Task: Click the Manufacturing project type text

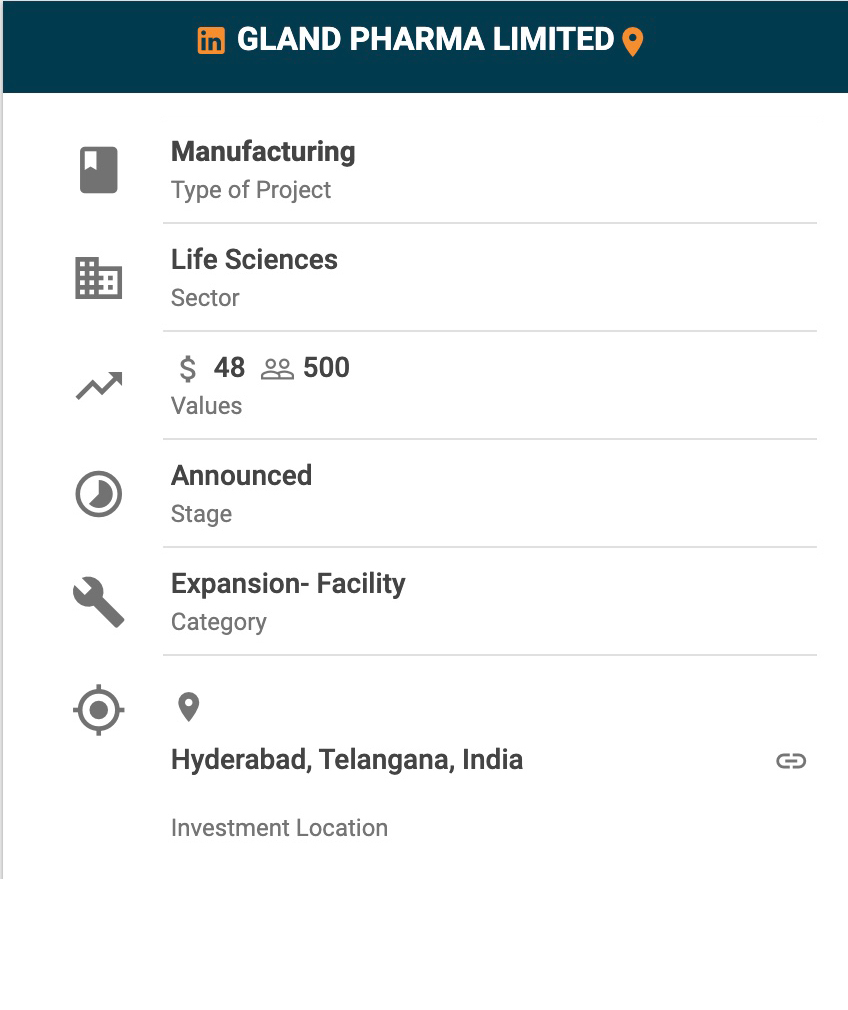Action: (x=263, y=152)
